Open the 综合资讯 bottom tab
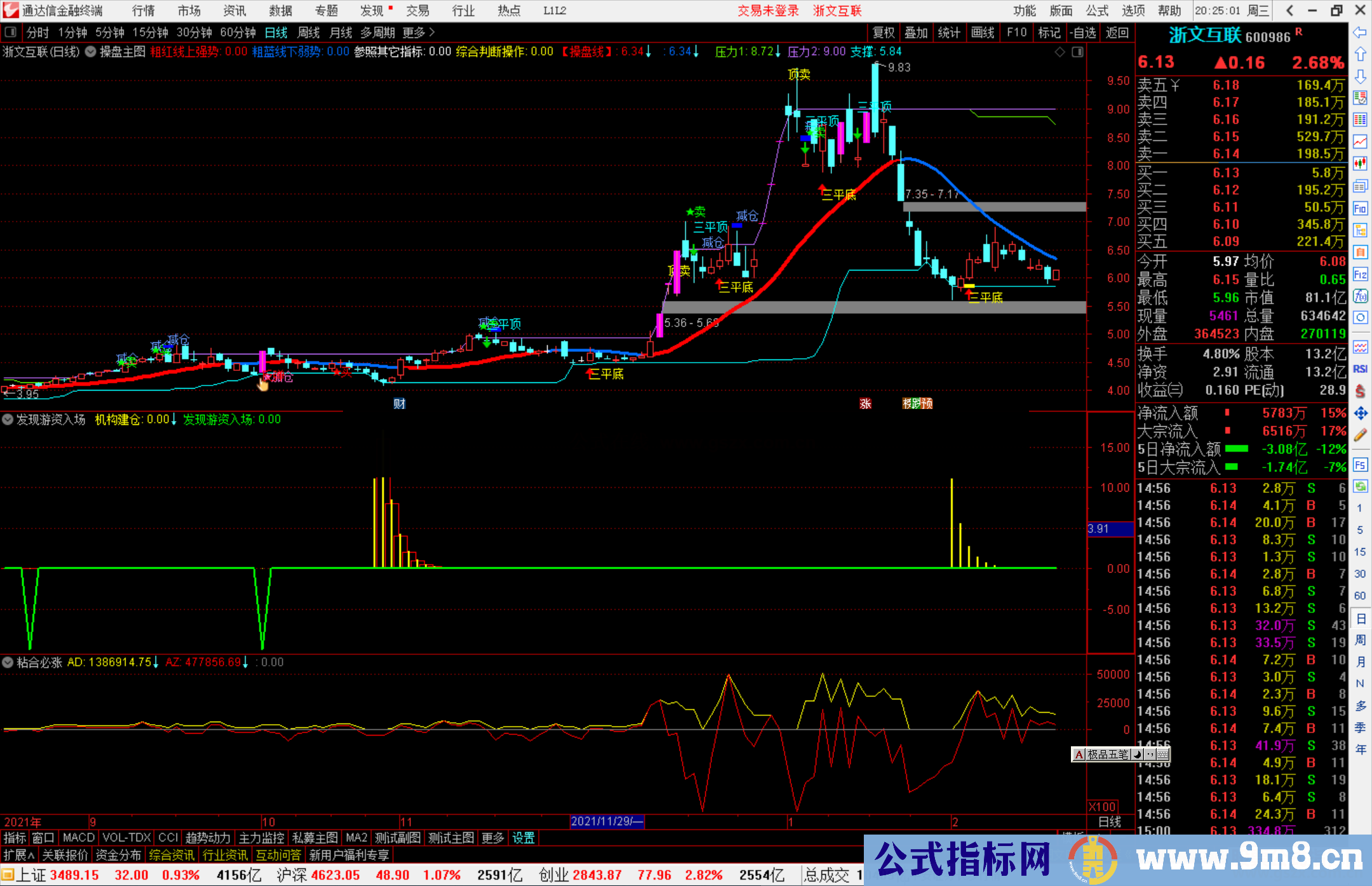The width and height of the screenshot is (1372, 886). 172,855
